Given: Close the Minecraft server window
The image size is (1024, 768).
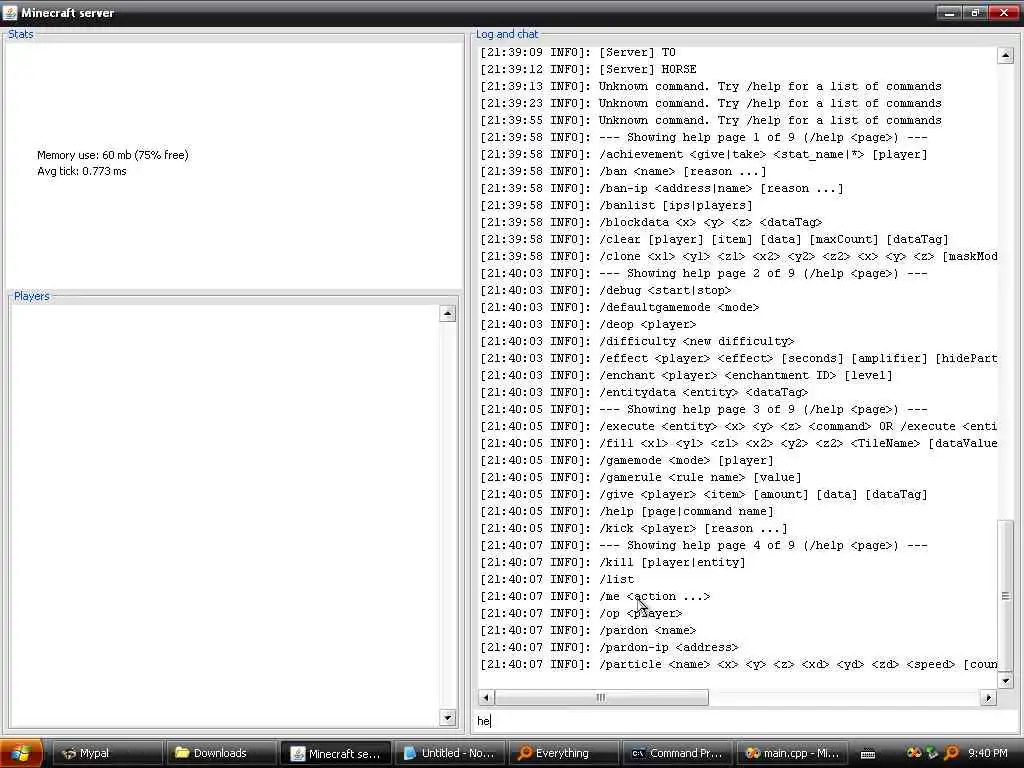Looking at the screenshot, I should click(1004, 12).
